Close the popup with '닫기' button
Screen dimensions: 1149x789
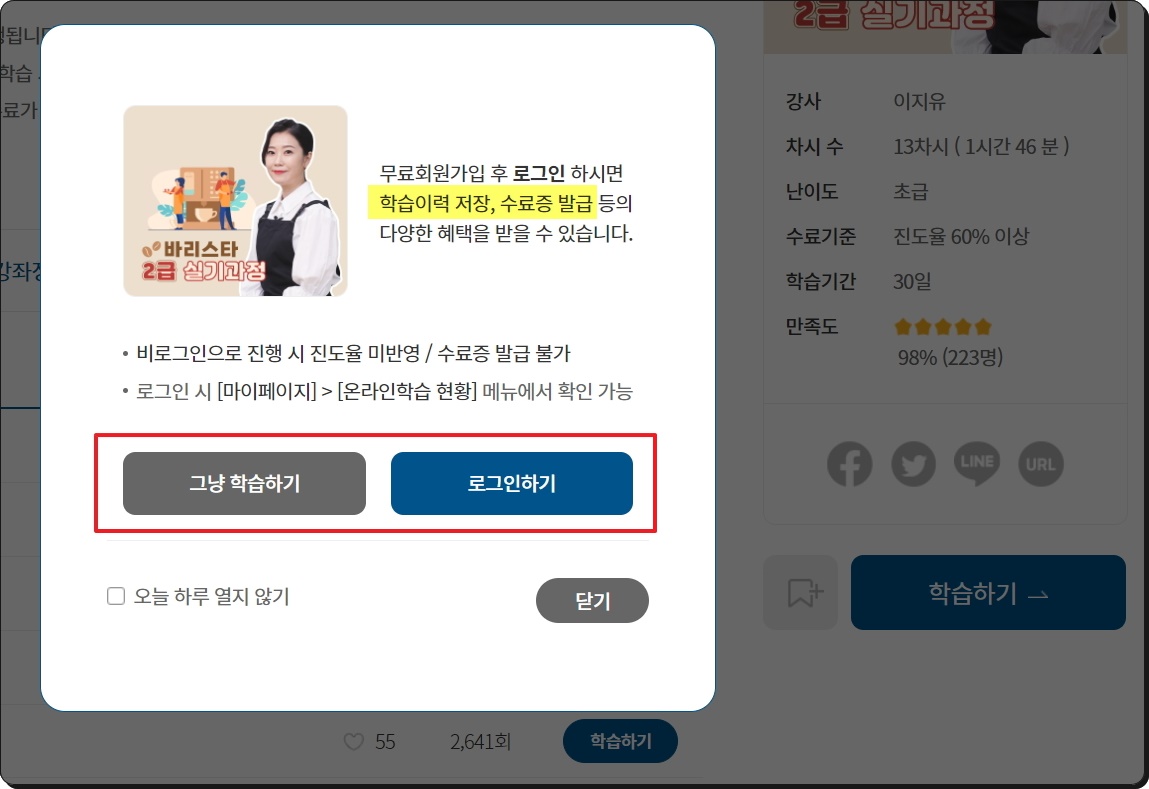coord(592,601)
